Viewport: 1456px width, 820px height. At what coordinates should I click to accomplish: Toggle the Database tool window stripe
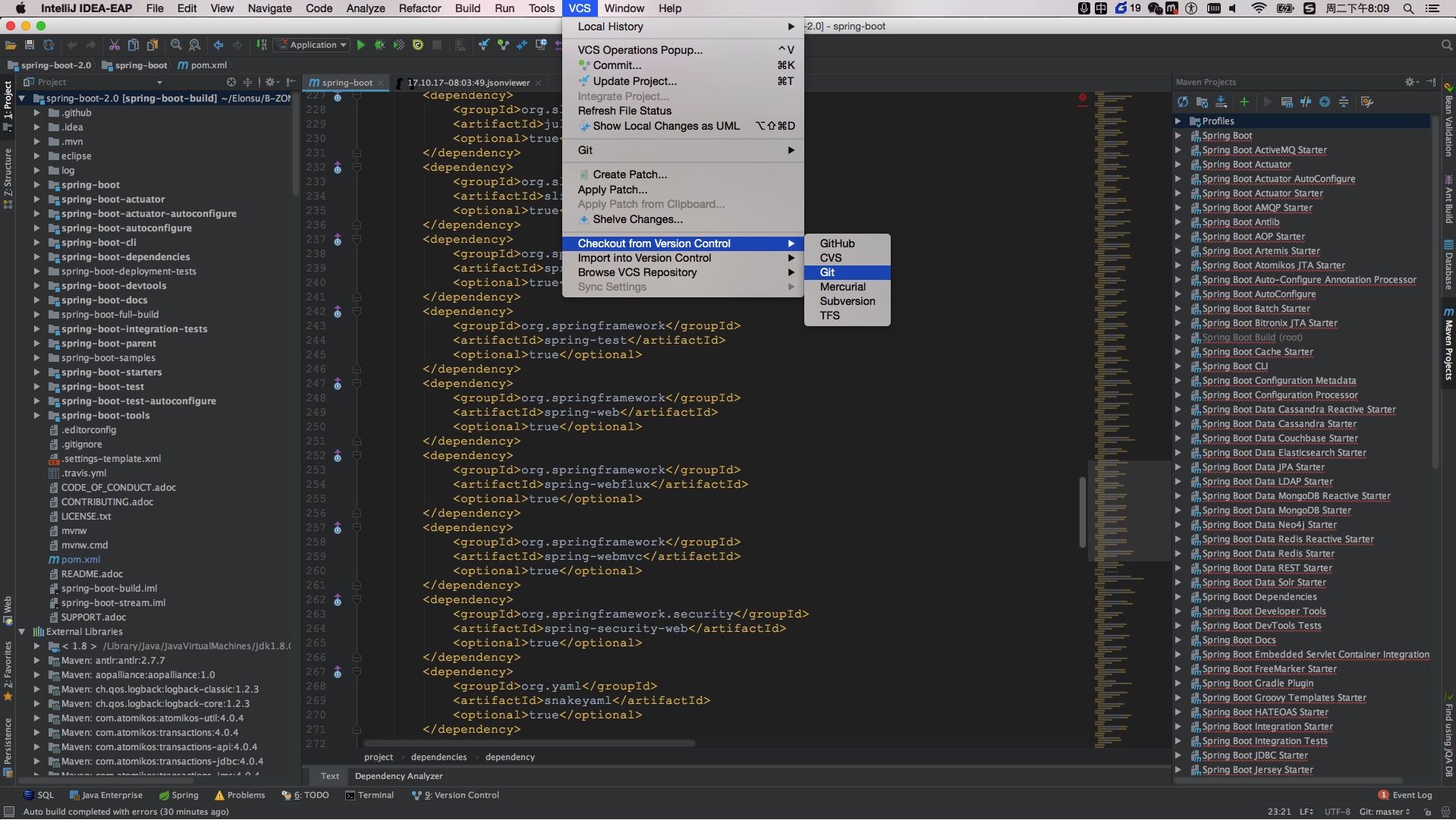tap(1448, 264)
